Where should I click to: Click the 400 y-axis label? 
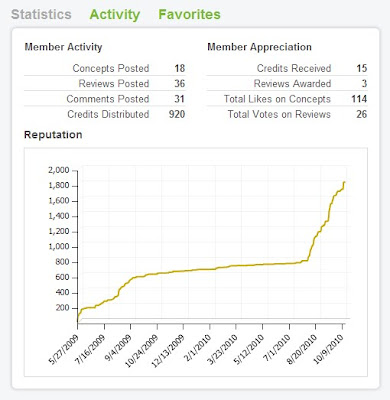tap(62, 293)
